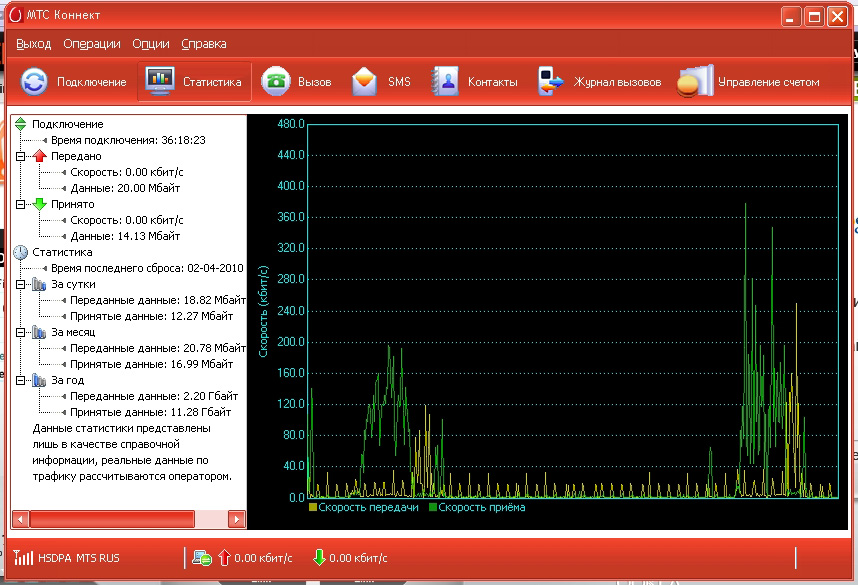This screenshot has width=858, height=585.
Task: Open the Журнал вызовов call log icon
Action: click(x=551, y=82)
